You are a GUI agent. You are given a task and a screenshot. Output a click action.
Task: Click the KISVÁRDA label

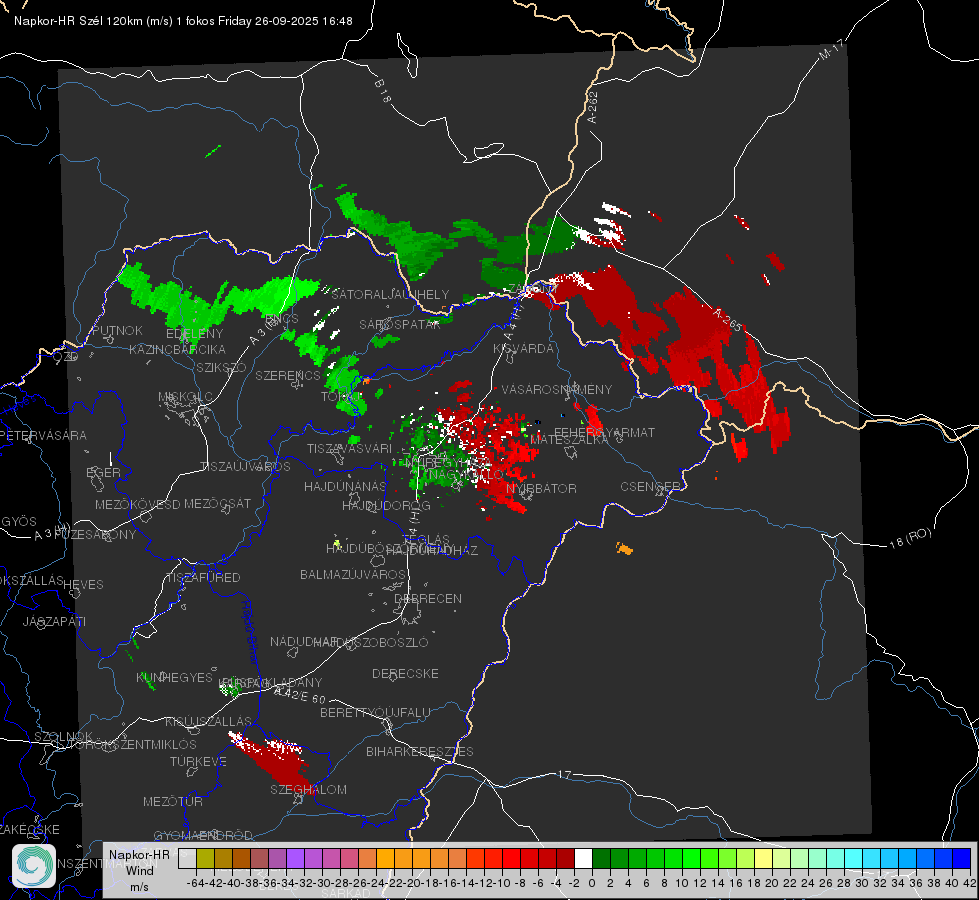524,349
